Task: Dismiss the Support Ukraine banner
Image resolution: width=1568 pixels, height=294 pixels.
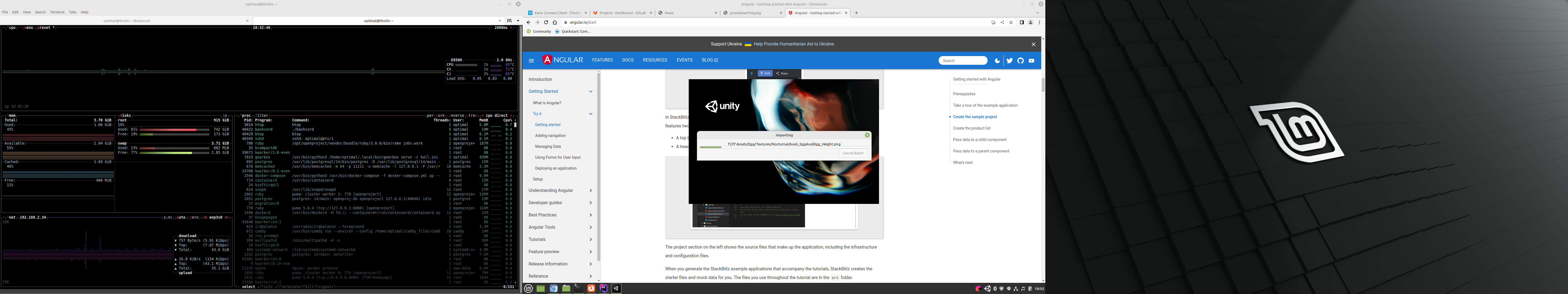Action: [x=1033, y=44]
